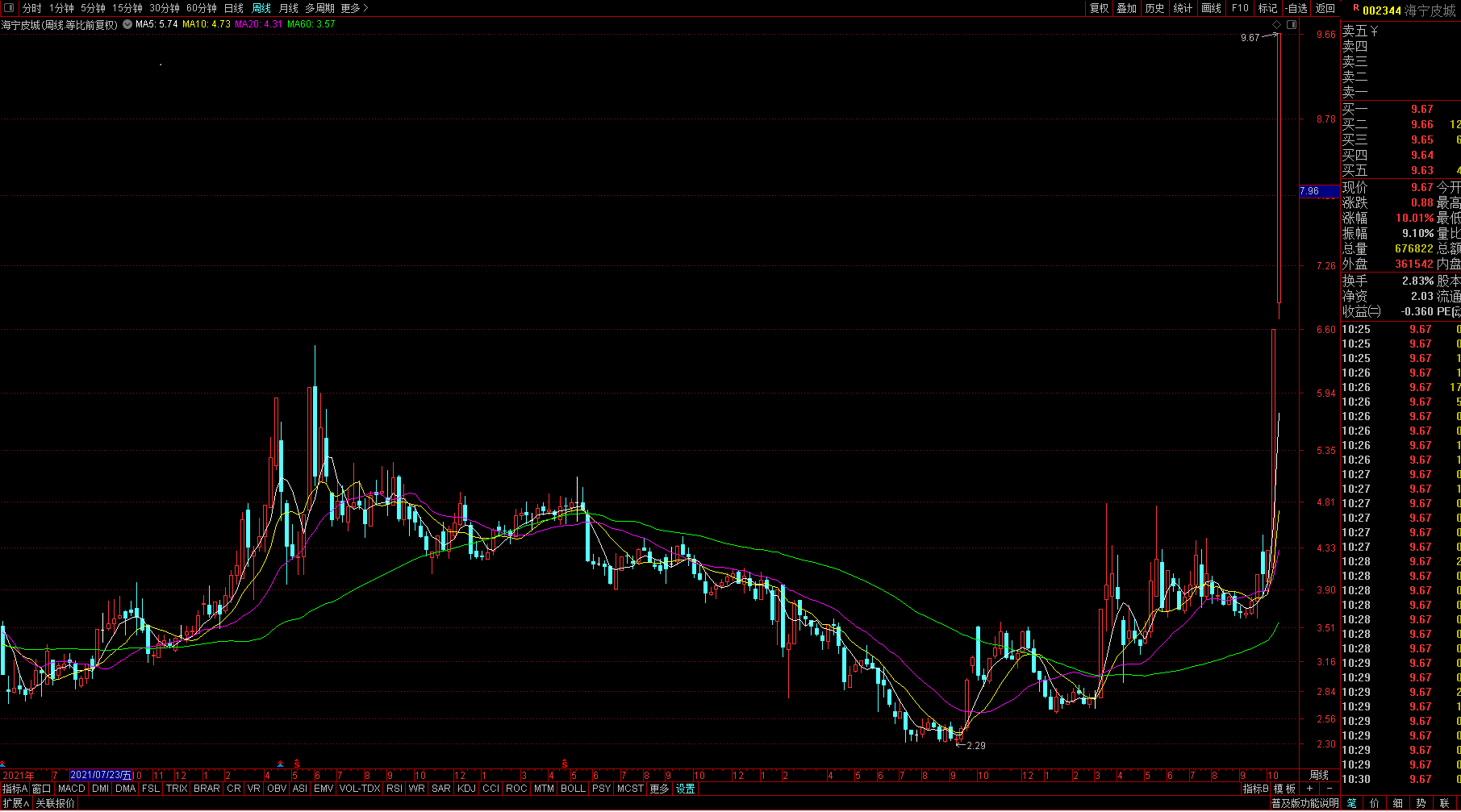Expand the 更多 period options

[x=354, y=8]
